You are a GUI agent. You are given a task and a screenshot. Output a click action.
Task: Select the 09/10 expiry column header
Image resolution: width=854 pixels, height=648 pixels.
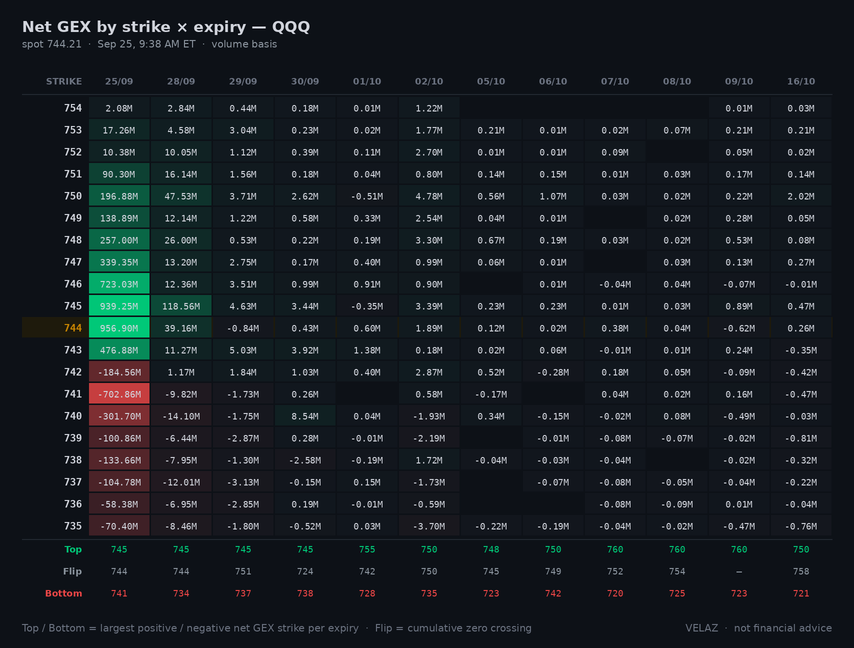point(739,81)
